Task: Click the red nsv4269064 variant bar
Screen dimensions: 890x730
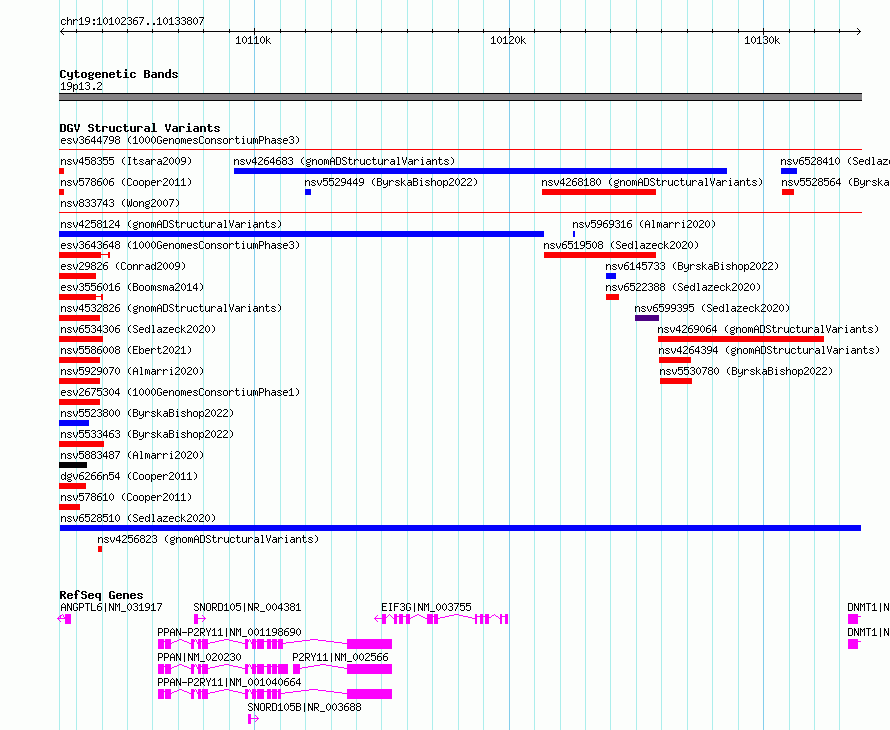Action: pyautogui.click(x=741, y=339)
